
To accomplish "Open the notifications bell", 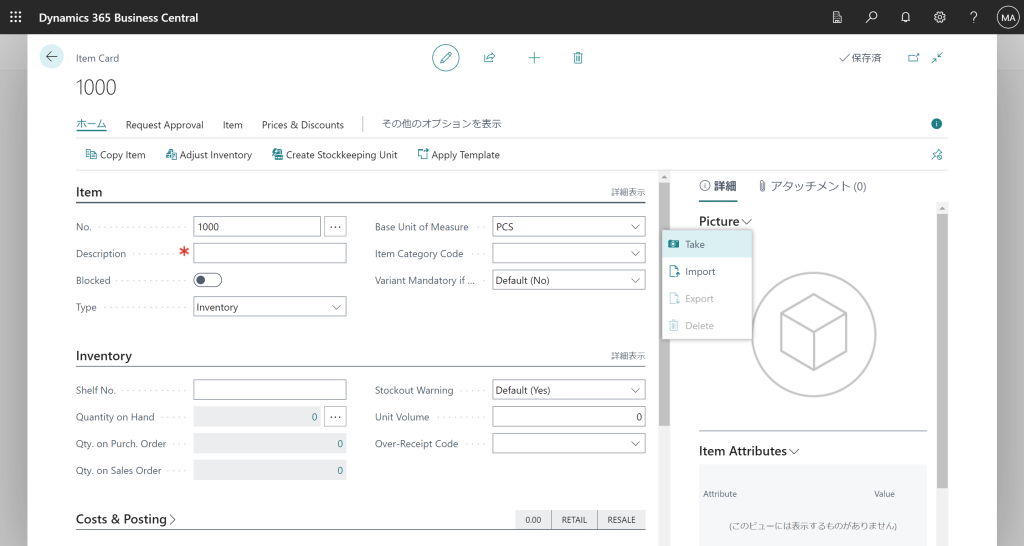I will (x=905, y=18).
